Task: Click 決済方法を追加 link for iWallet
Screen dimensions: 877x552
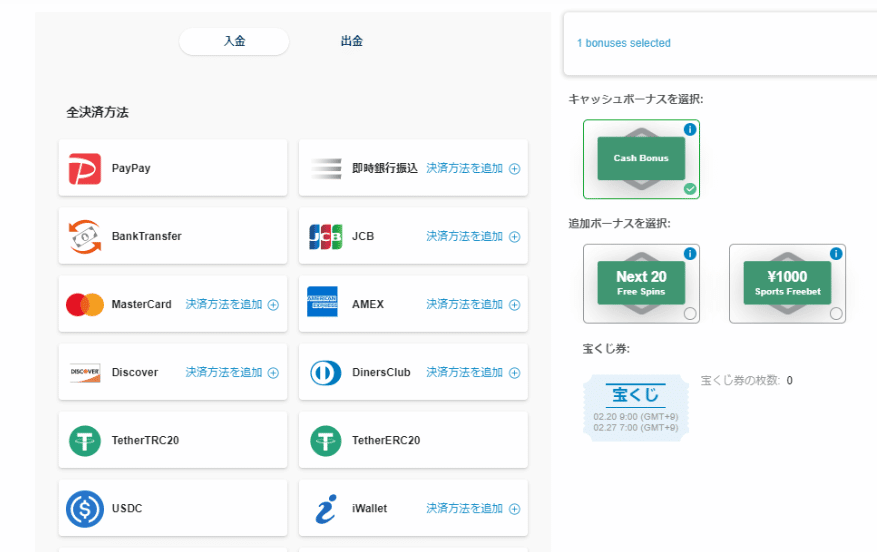Action: pyautogui.click(x=464, y=508)
